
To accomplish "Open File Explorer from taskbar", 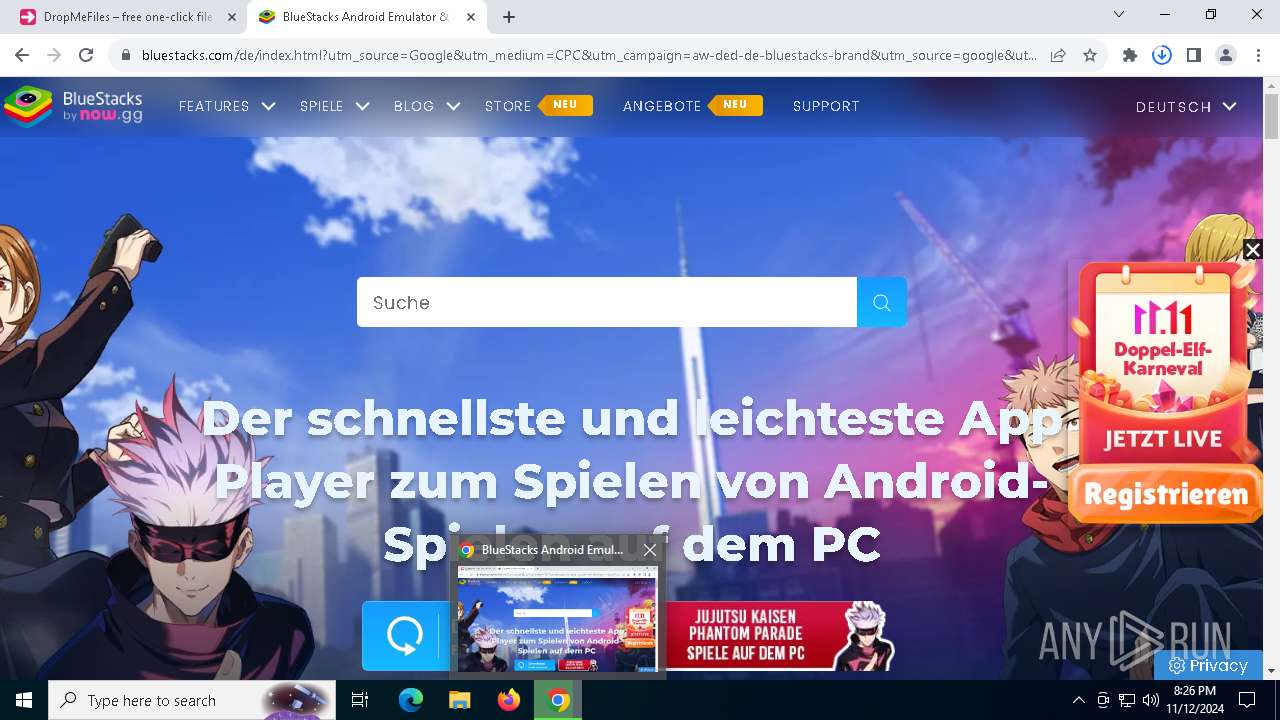I will point(459,700).
